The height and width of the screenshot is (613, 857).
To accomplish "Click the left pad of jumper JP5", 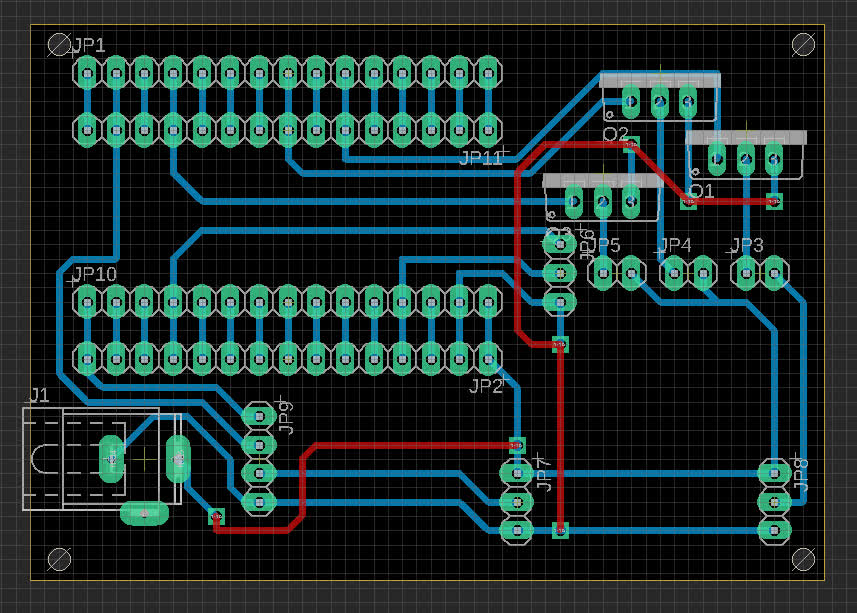I will [603, 273].
